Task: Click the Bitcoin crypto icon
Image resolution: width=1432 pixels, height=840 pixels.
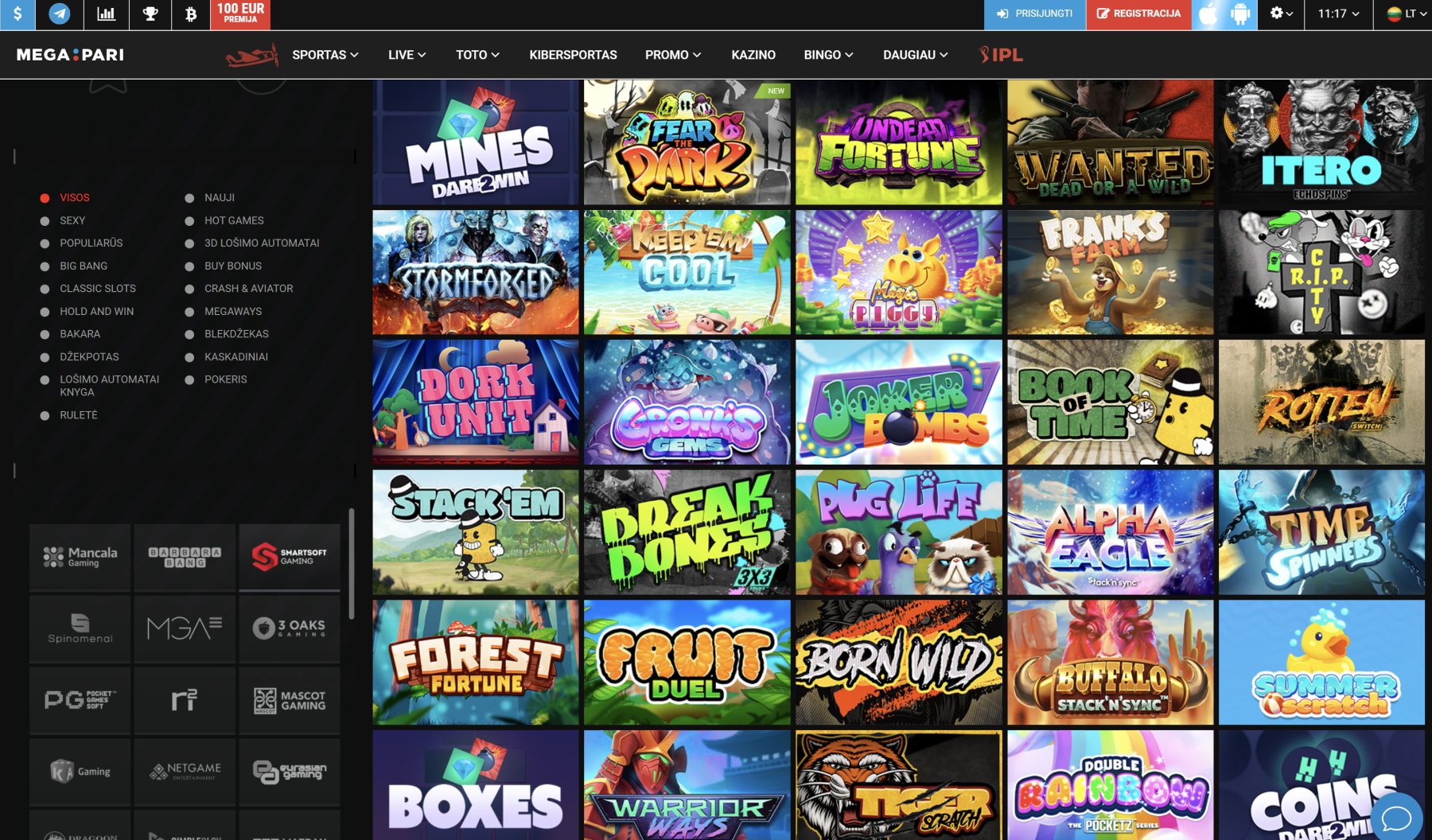Action: [191, 14]
